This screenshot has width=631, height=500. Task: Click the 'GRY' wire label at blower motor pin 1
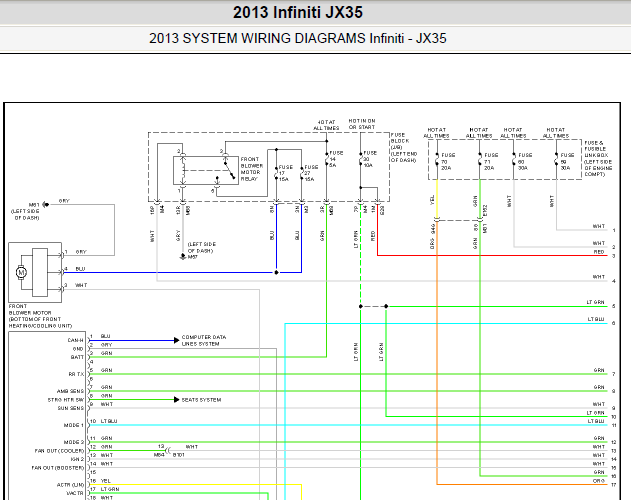(x=80, y=252)
